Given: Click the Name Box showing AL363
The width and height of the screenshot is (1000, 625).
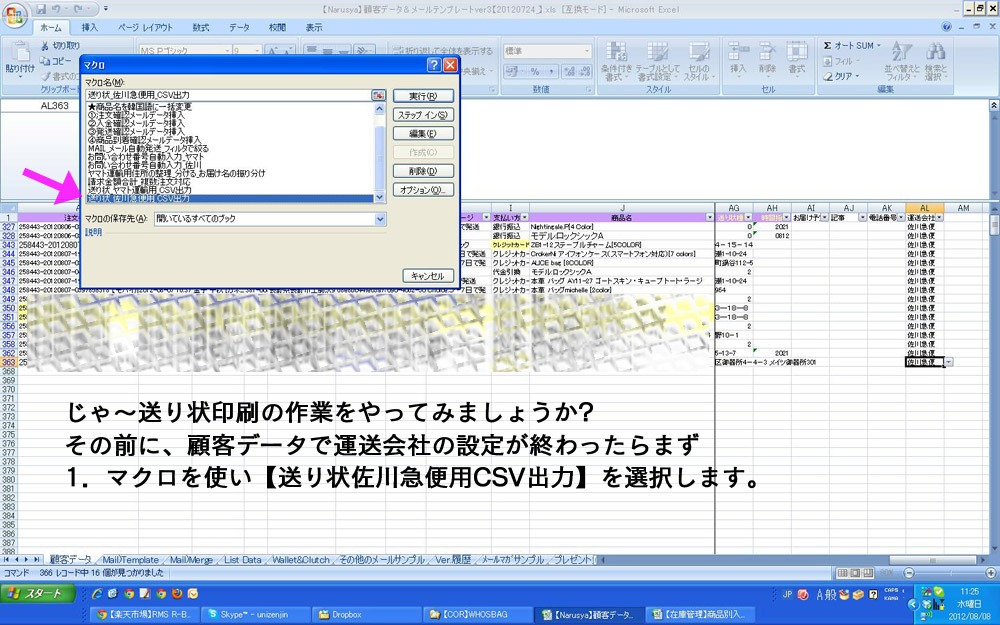Looking at the screenshot, I should [54, 106].
